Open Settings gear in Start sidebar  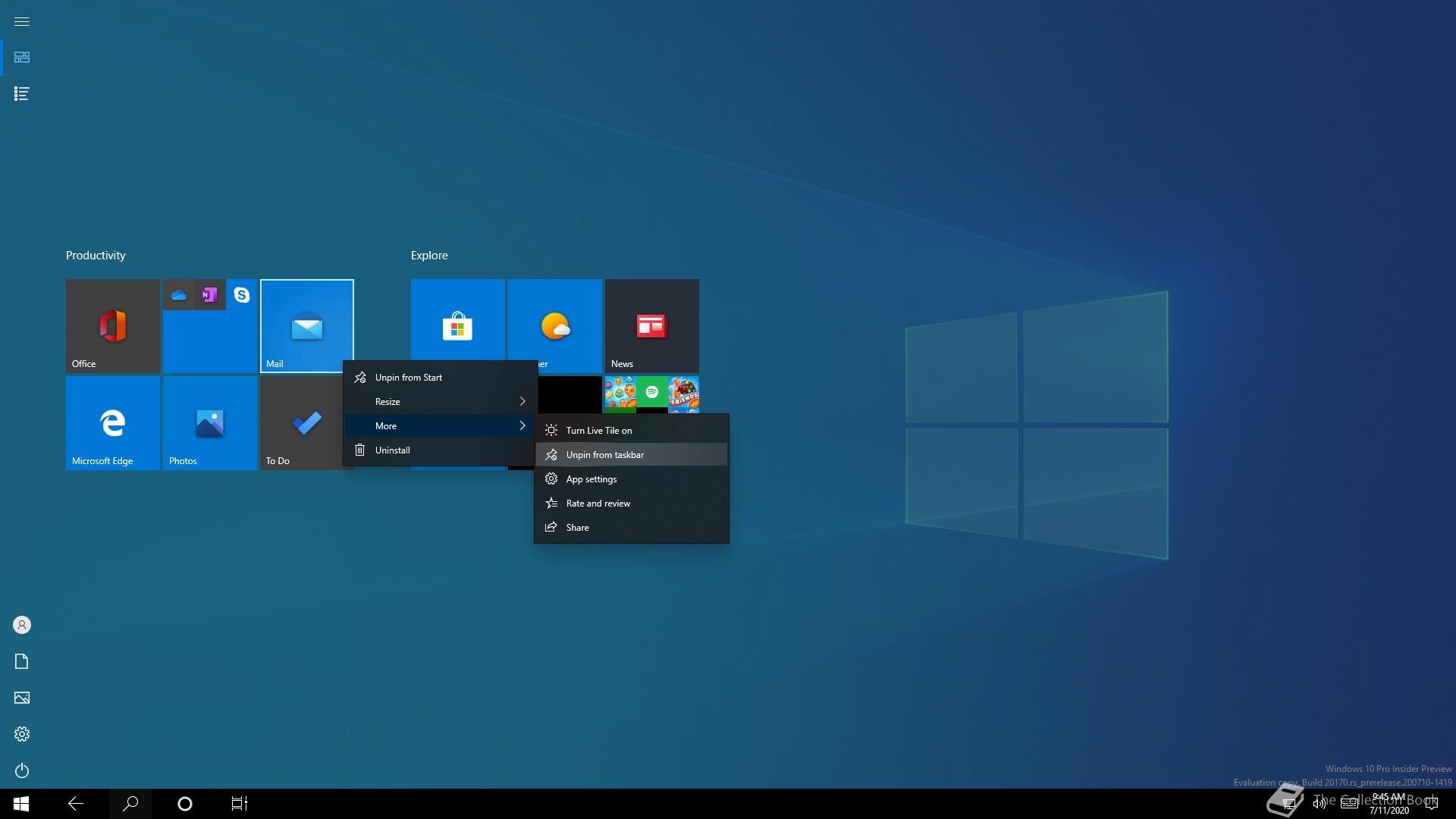tap(22, 734)
